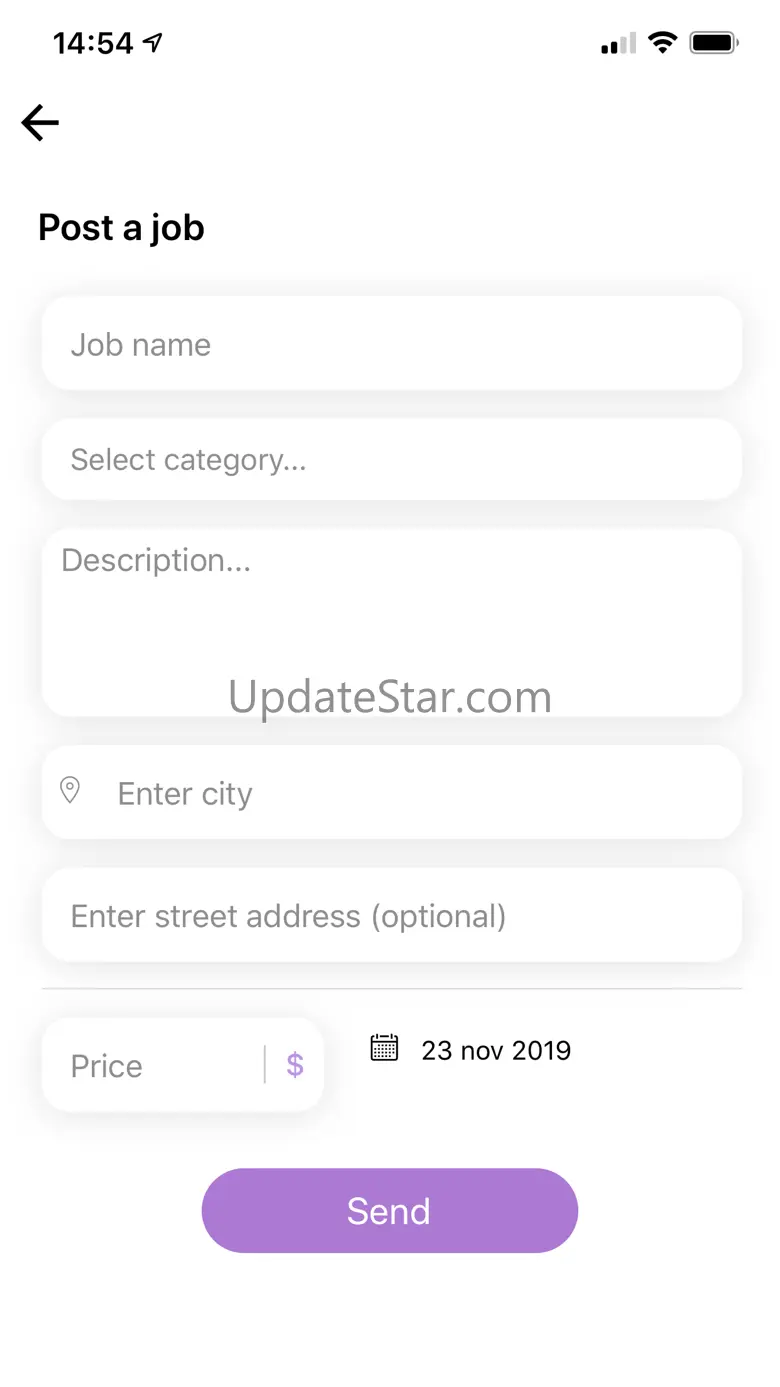Tap the cellular signal bars icon

pos(618,43)
